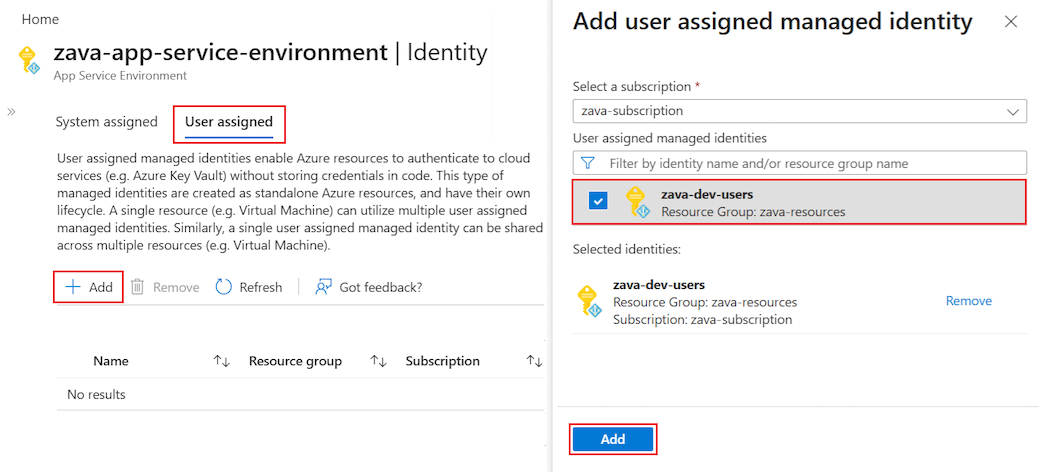The height and width of the screenshot is (472, 1045).
Task: Open the zava-subscription dropdown
Action: point(800,111)
